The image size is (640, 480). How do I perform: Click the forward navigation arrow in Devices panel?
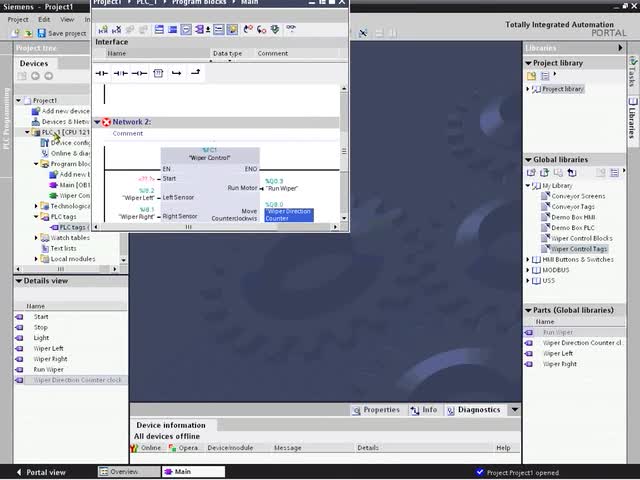(49, 76)
